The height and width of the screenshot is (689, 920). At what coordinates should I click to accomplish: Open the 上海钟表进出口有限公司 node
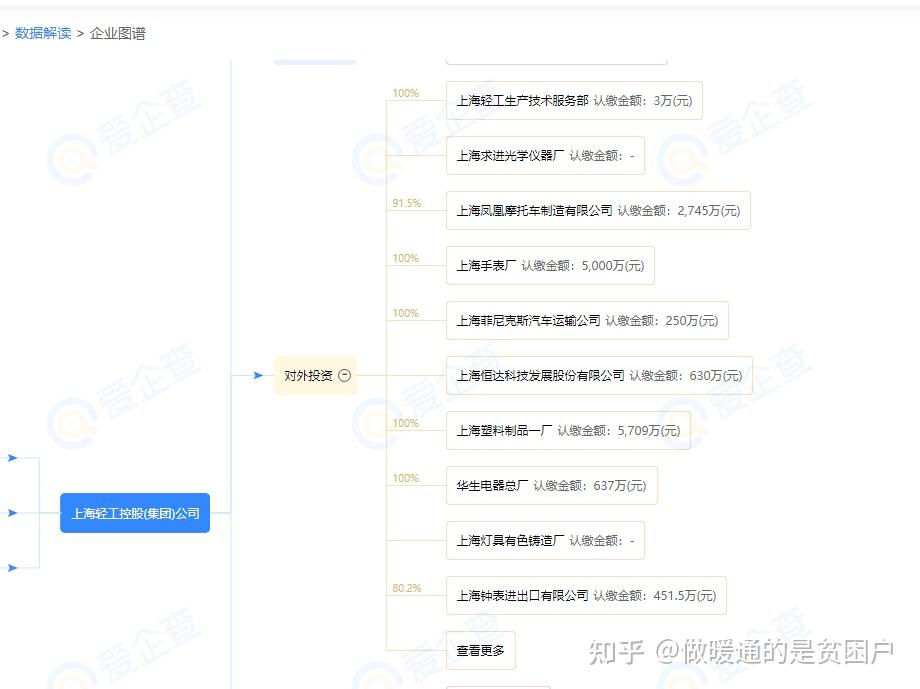[x=586, y=596]
